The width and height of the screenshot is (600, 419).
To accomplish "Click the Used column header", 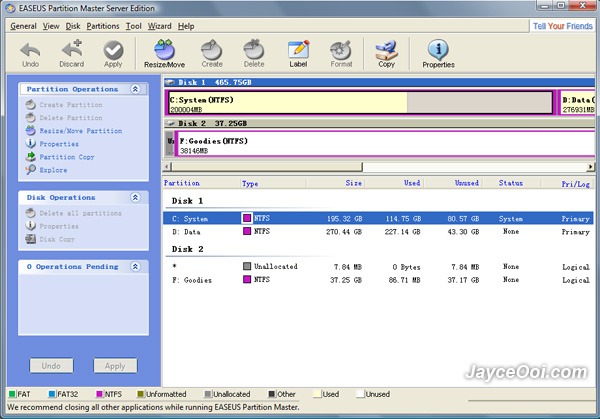I will (x=394, y=183).
